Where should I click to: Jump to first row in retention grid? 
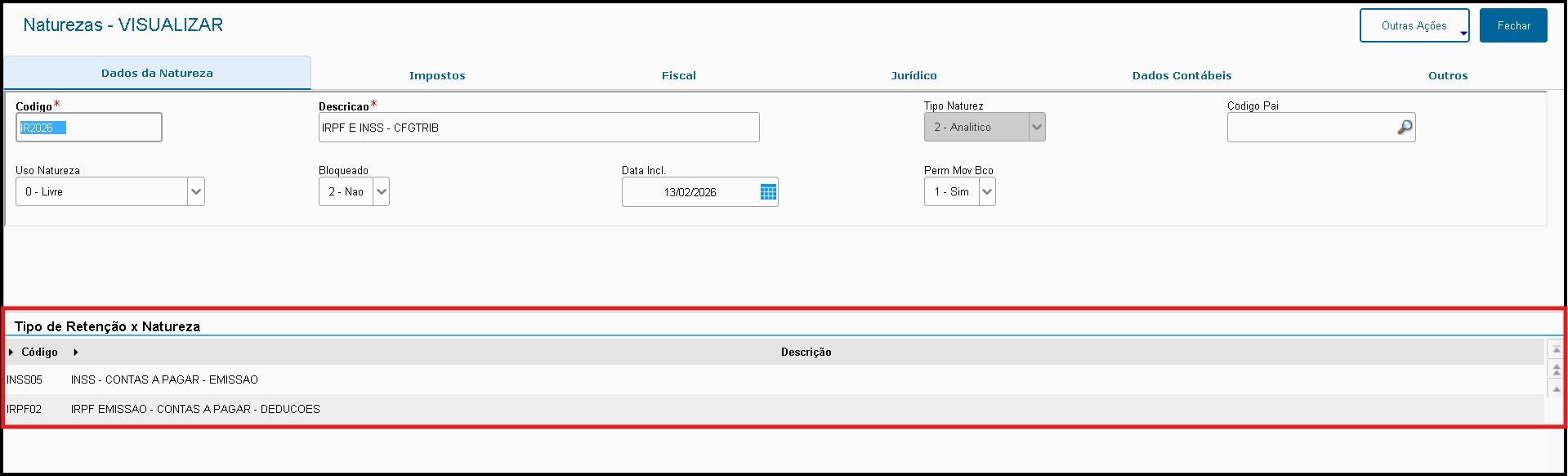pos(1556,350)
